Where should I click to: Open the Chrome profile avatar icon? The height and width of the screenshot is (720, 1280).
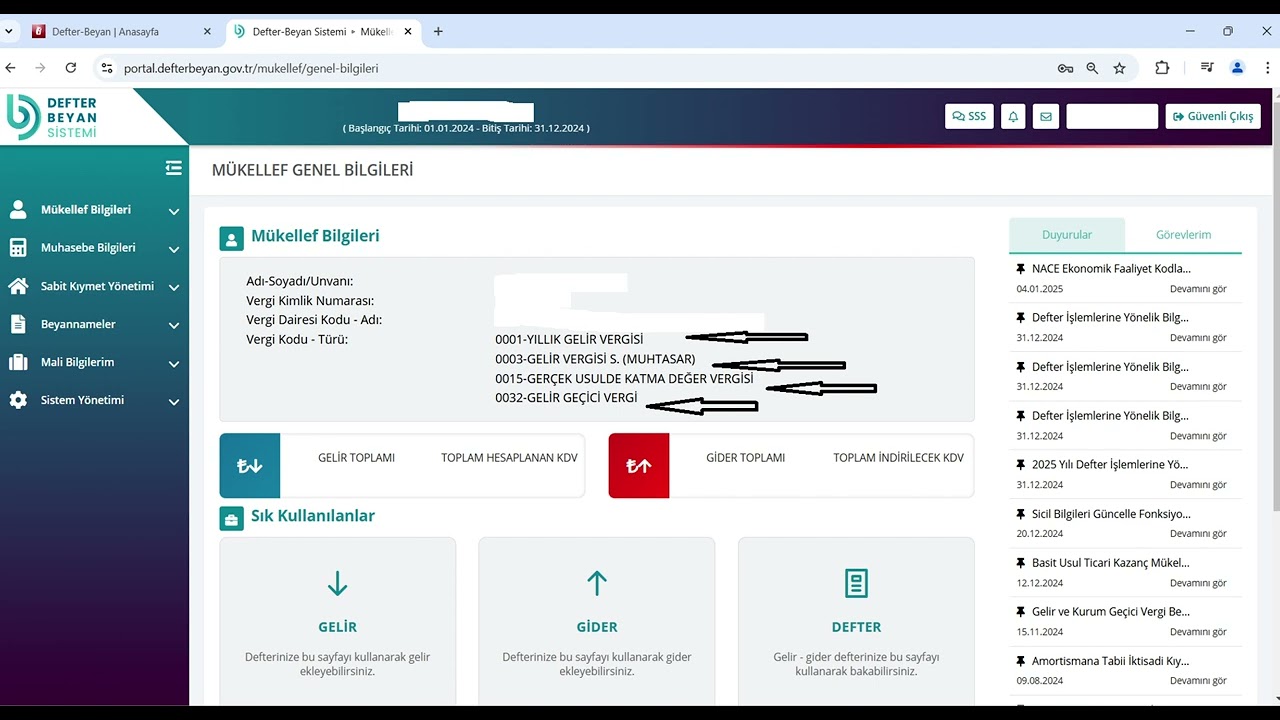1237,68
